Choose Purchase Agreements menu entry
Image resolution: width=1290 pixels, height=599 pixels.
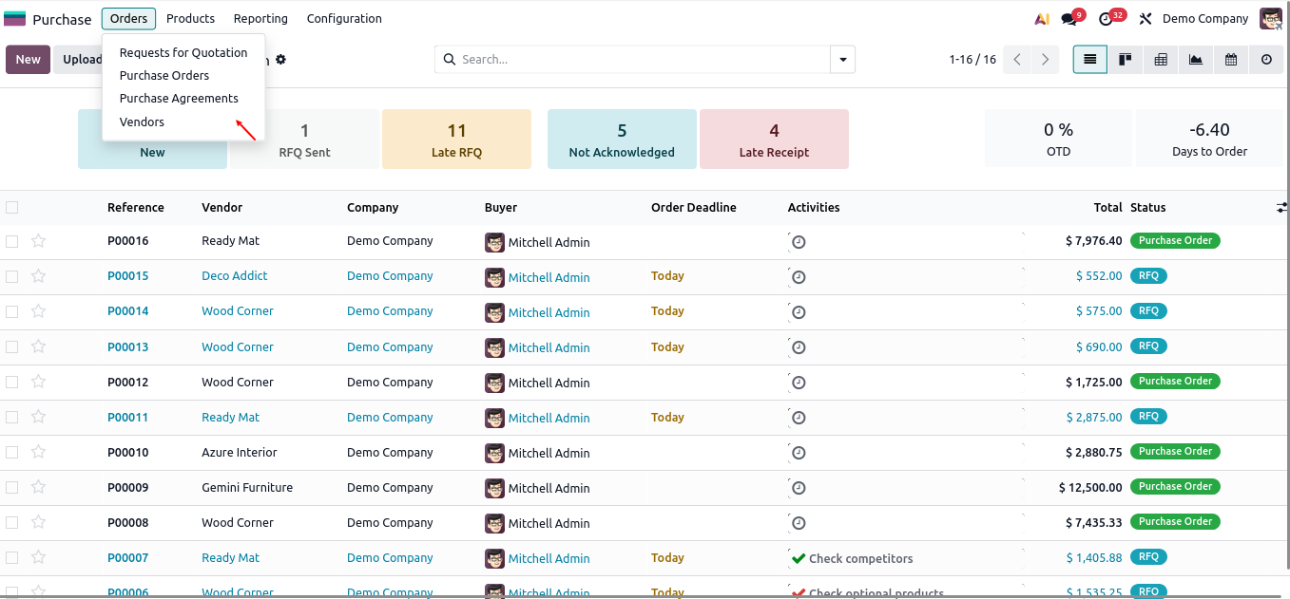(x=179, y=98)
